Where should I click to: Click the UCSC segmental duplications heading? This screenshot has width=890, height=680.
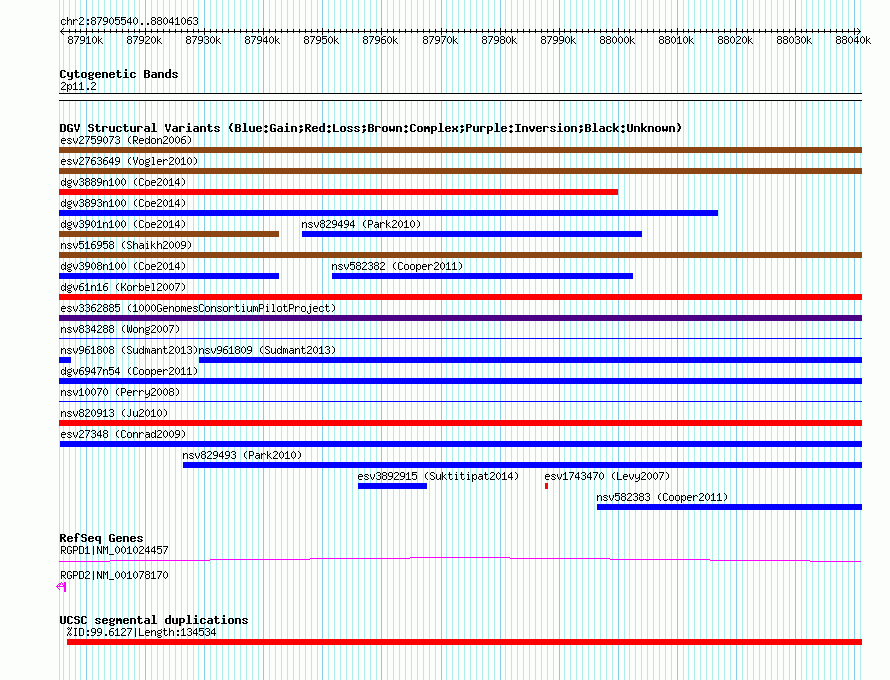153,620
